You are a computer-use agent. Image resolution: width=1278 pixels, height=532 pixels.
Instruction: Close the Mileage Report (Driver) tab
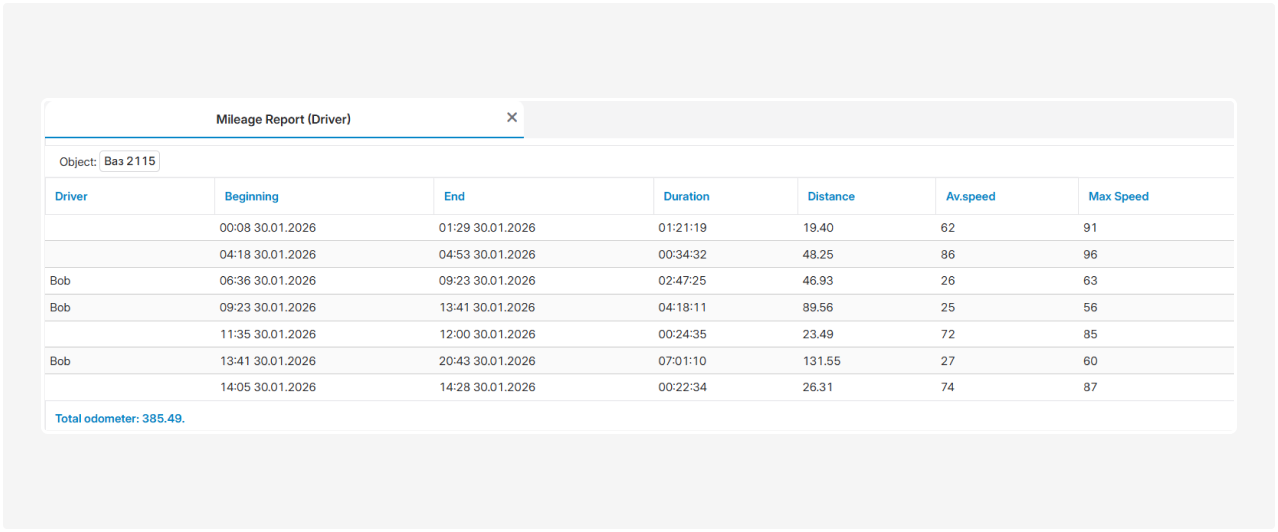pyautogui.click(x=512, y=118)
